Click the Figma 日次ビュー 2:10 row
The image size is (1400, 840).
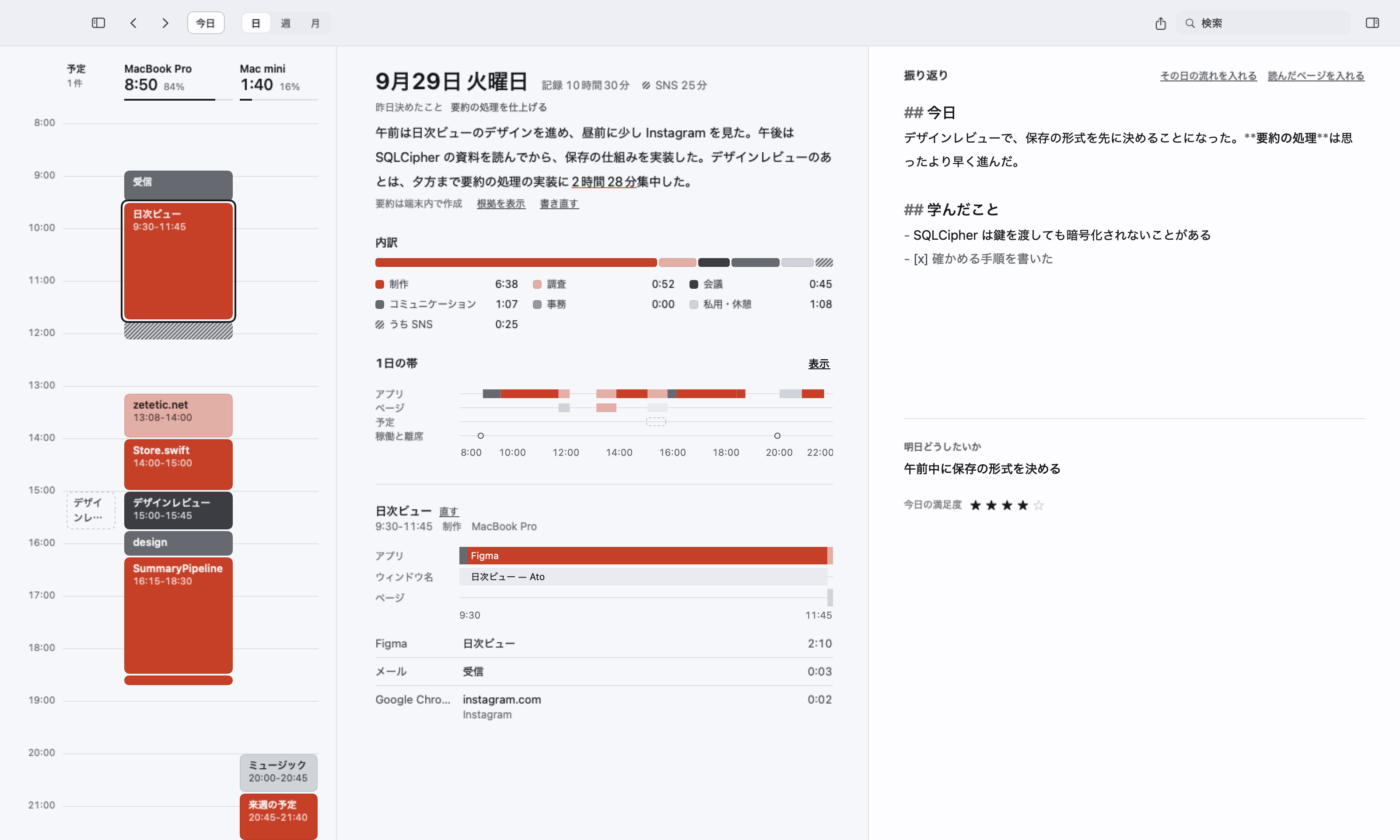(x=604, y=644)
